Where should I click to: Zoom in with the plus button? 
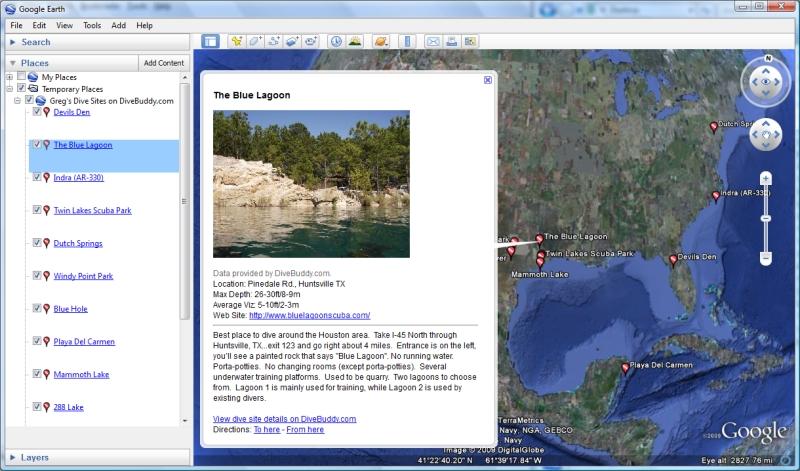(x=765, y=179)
